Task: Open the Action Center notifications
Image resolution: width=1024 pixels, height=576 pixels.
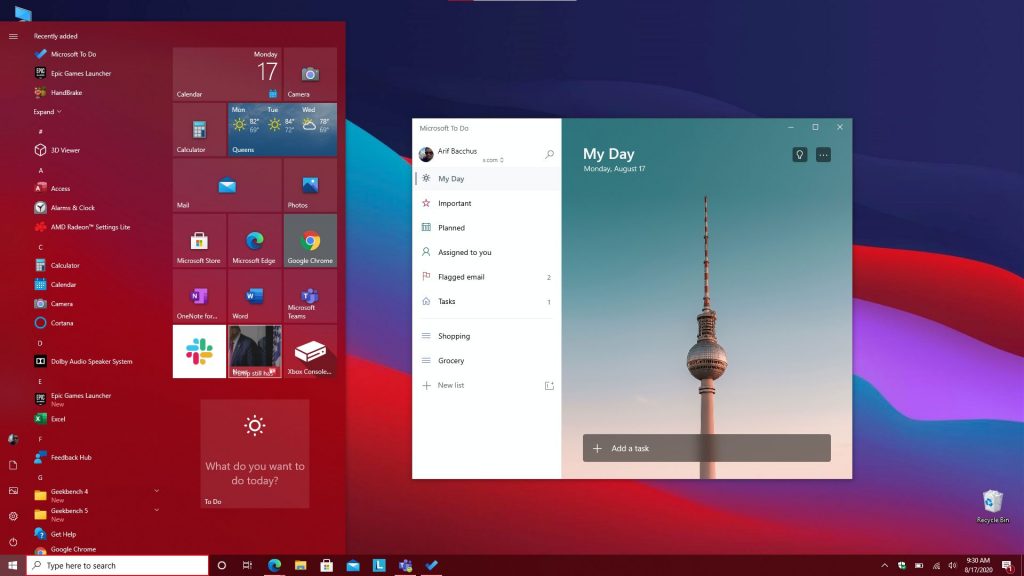Action: [x=1008, y=566]
